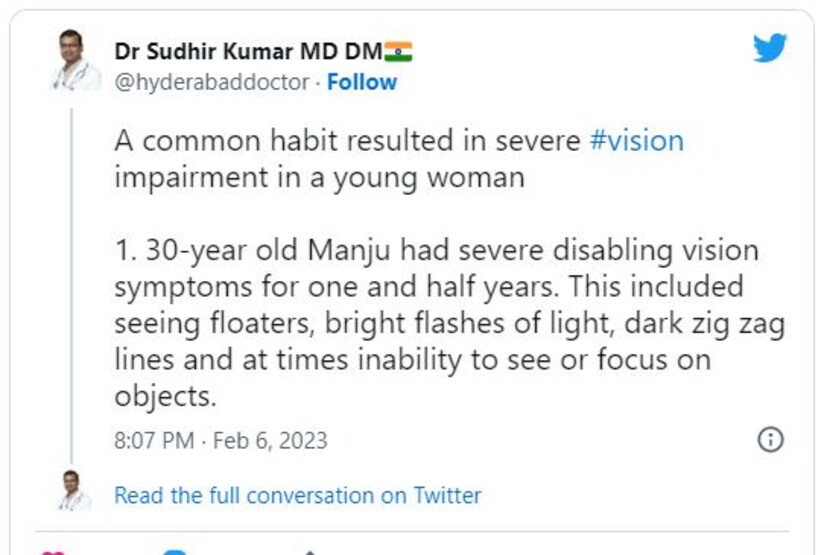Click the final word 'objects.' in tweet

coord(165,396)
